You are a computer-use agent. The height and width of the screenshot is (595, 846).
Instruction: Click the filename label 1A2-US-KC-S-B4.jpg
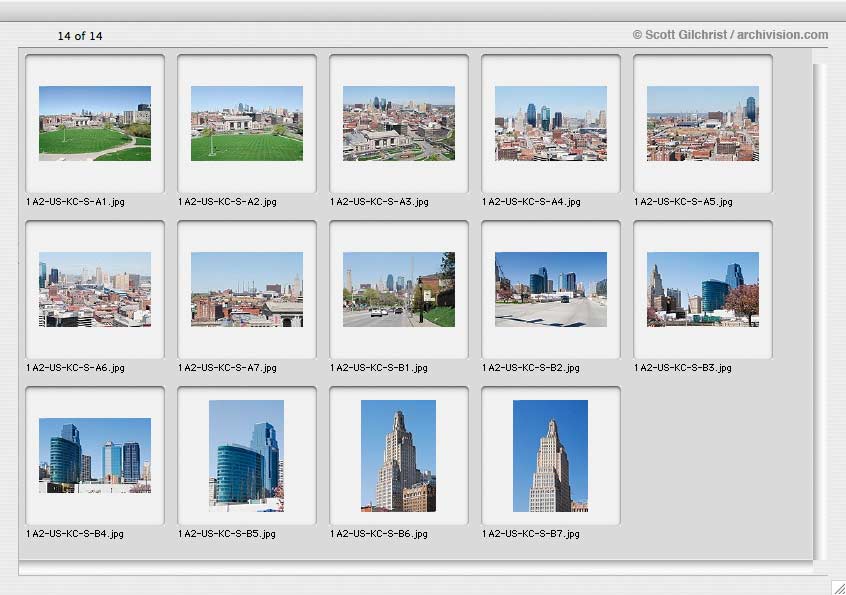(x=74, y=534)
